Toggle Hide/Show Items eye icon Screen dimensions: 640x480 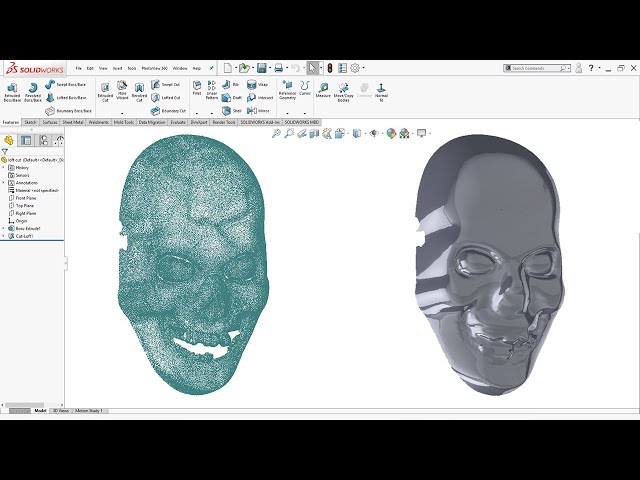pyautogui.click(x=373, y=133)
